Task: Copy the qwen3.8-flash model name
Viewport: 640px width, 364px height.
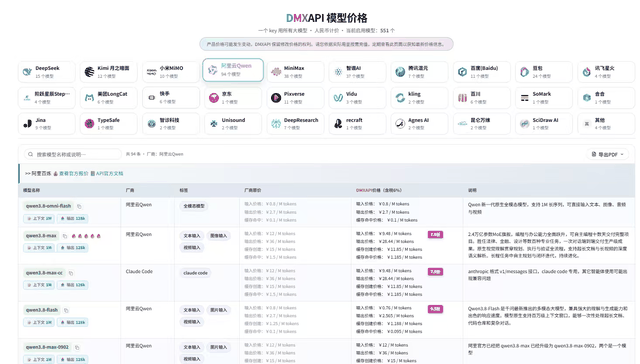Action: [66, 310]
